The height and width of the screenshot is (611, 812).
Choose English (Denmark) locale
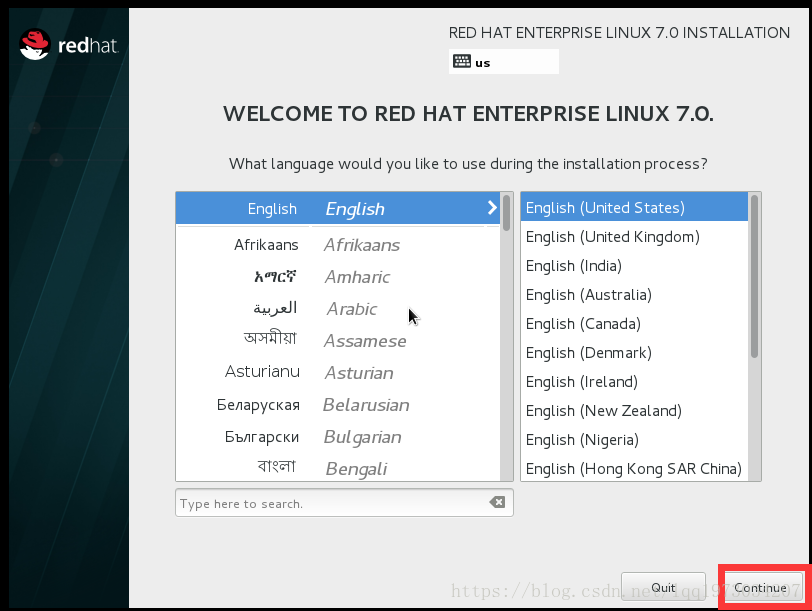[x=634, y=353]
